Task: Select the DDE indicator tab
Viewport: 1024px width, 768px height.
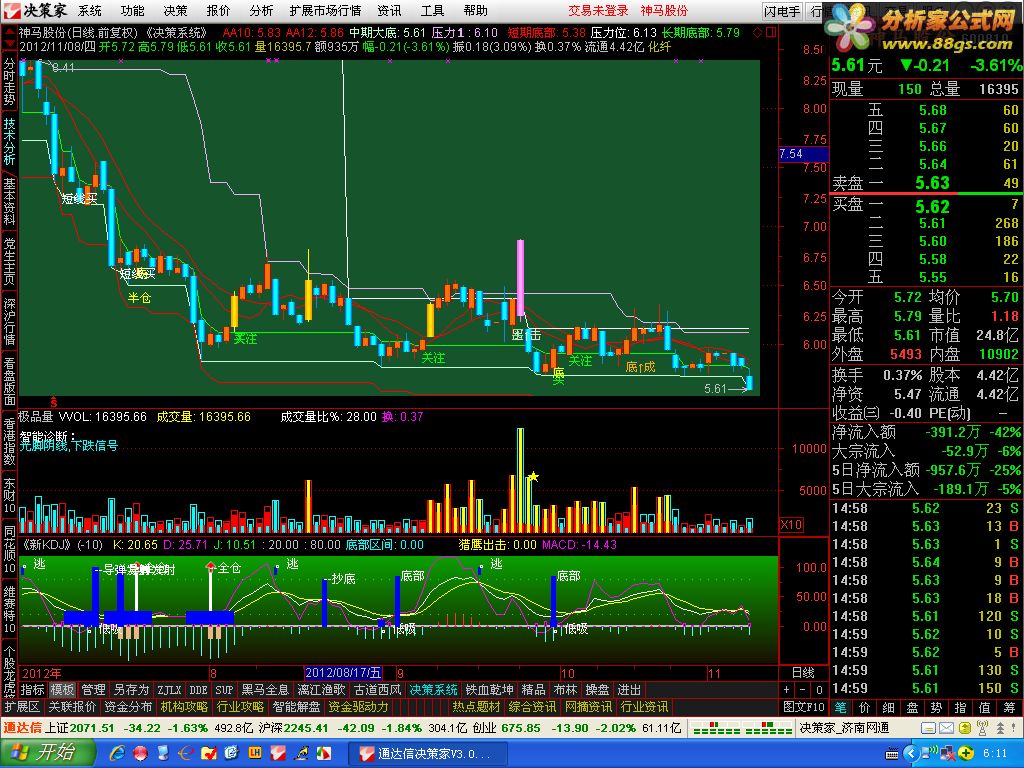Action: (198, 690)
